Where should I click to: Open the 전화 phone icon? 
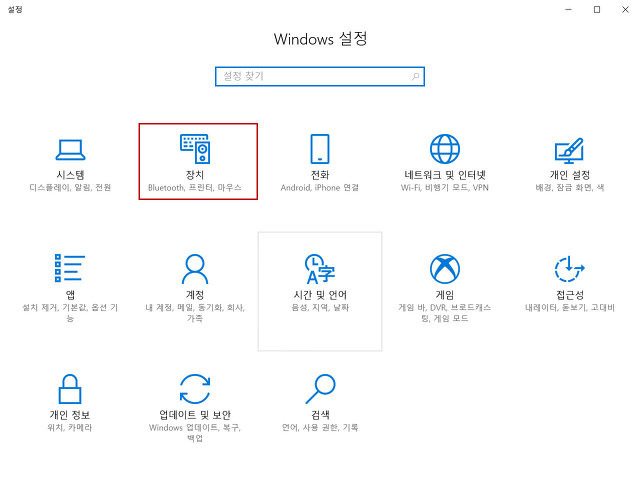(x=320, y=149)
